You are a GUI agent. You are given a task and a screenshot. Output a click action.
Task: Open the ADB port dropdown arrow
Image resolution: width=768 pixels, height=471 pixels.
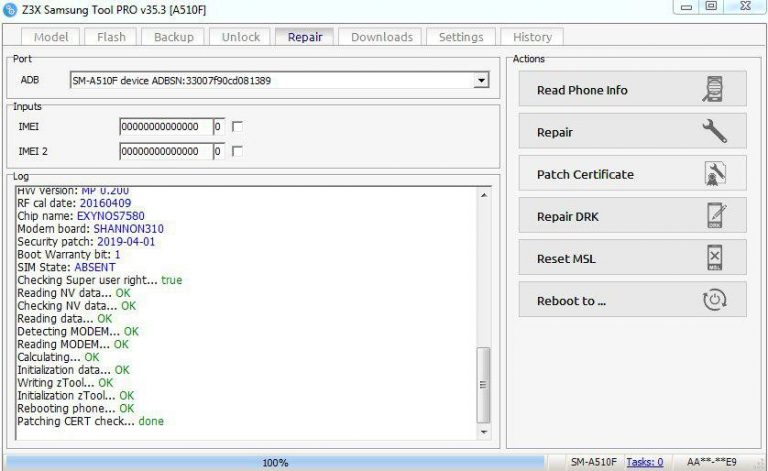coord(481,80)
